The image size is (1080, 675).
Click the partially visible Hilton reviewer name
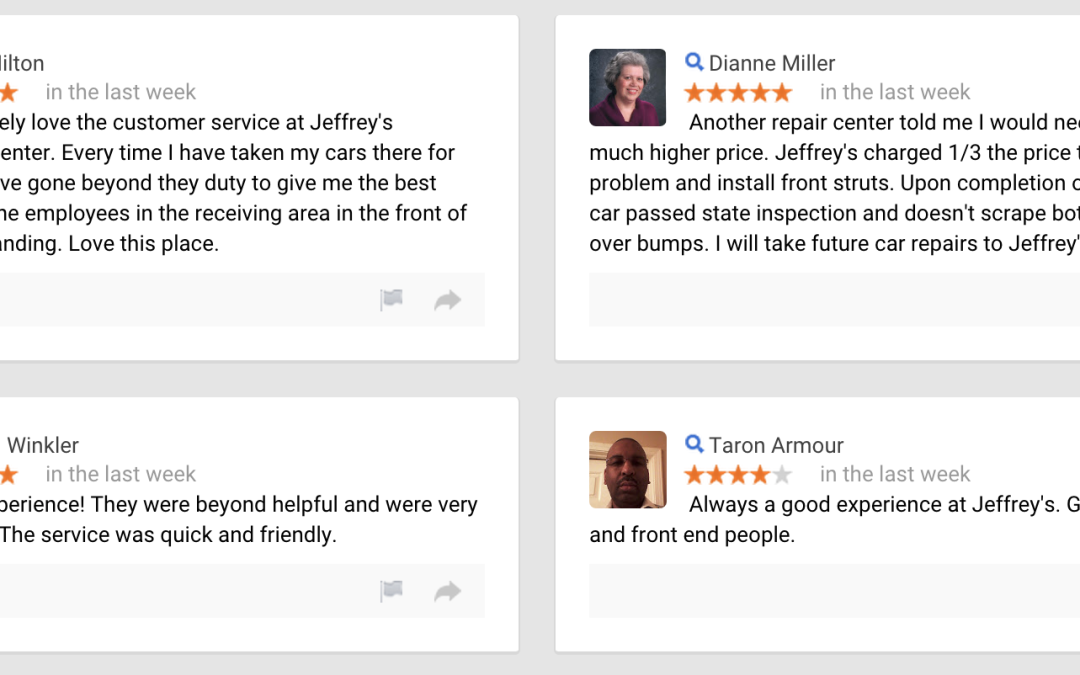22,63
